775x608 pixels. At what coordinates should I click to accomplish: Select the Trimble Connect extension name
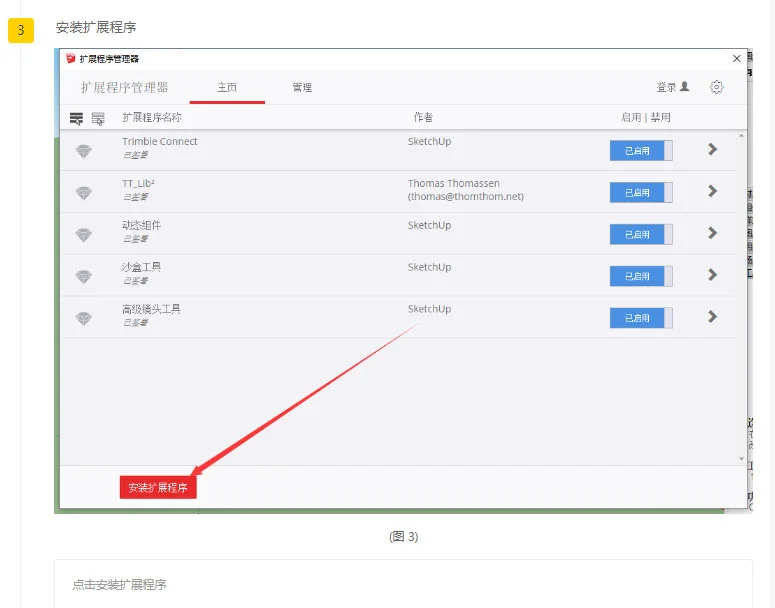tap(160, 141)
